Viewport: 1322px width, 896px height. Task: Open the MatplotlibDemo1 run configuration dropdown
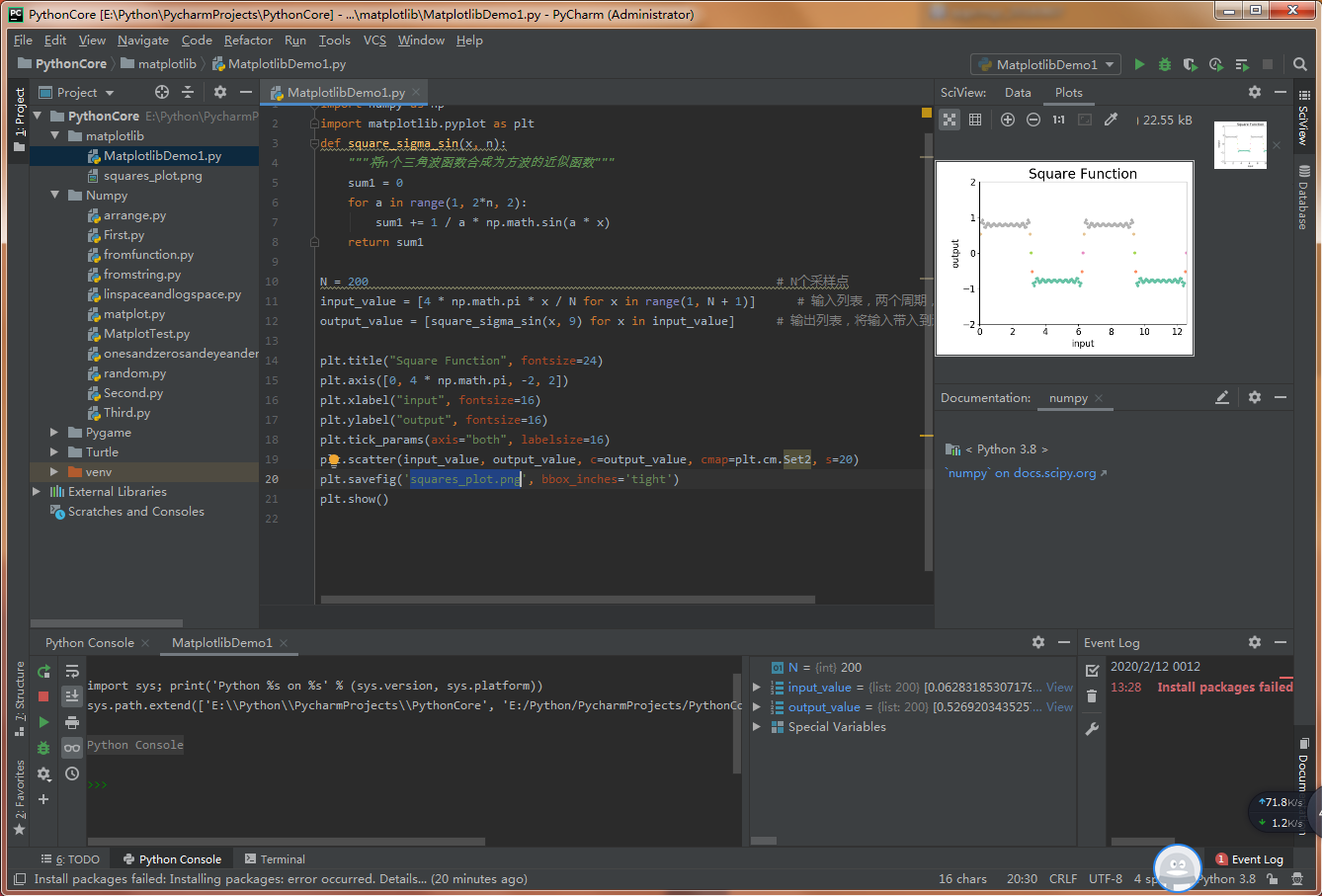pyautogui.click(x=1046, y=64)
